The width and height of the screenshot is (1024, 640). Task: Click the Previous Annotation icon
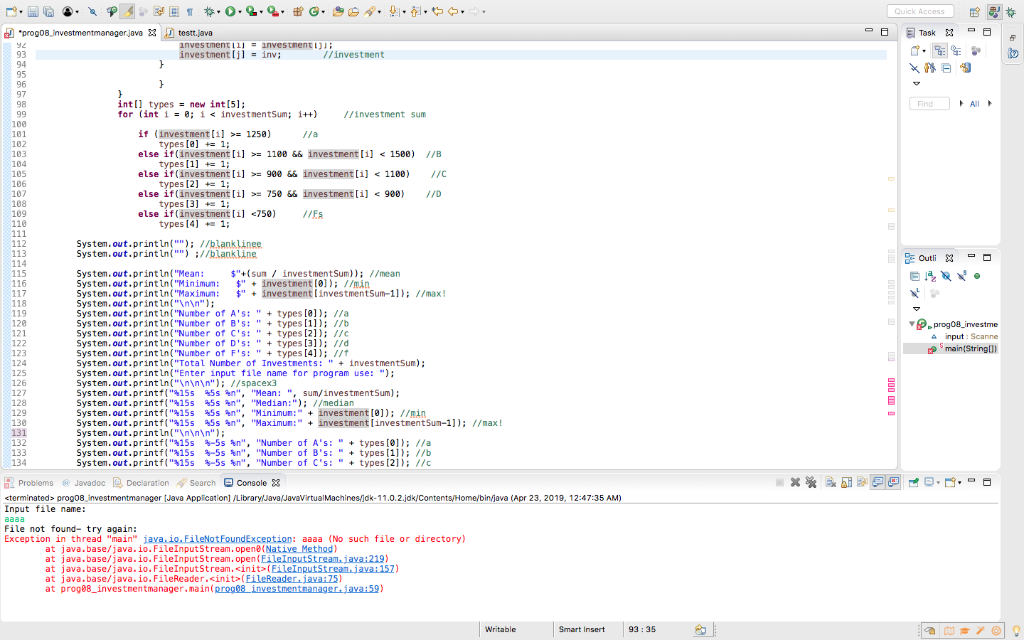(415, 12)
